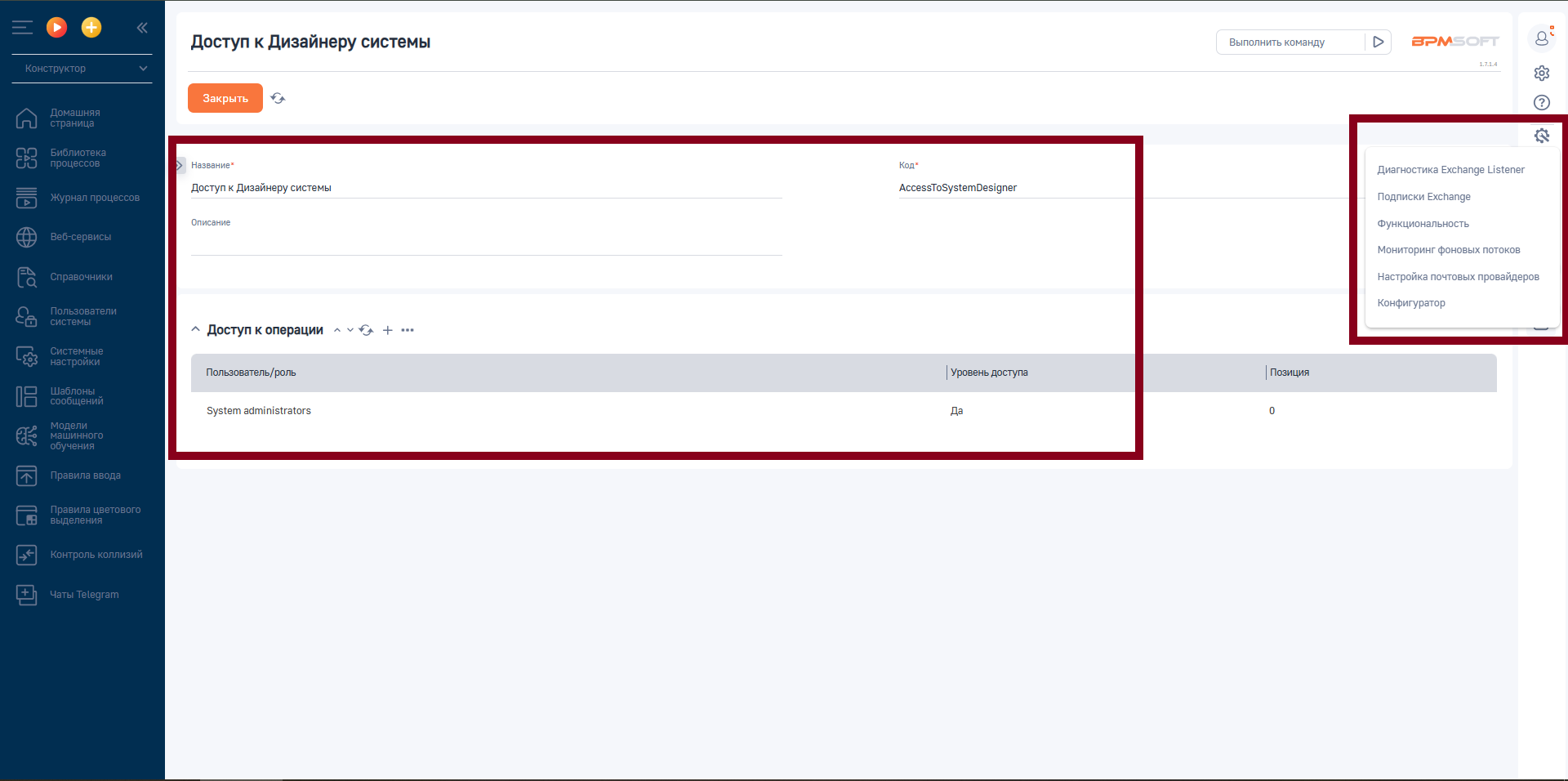Expand the arrow tab left of Название
Viewport: 1568px width, 781px height.
[x=180, y=165]
